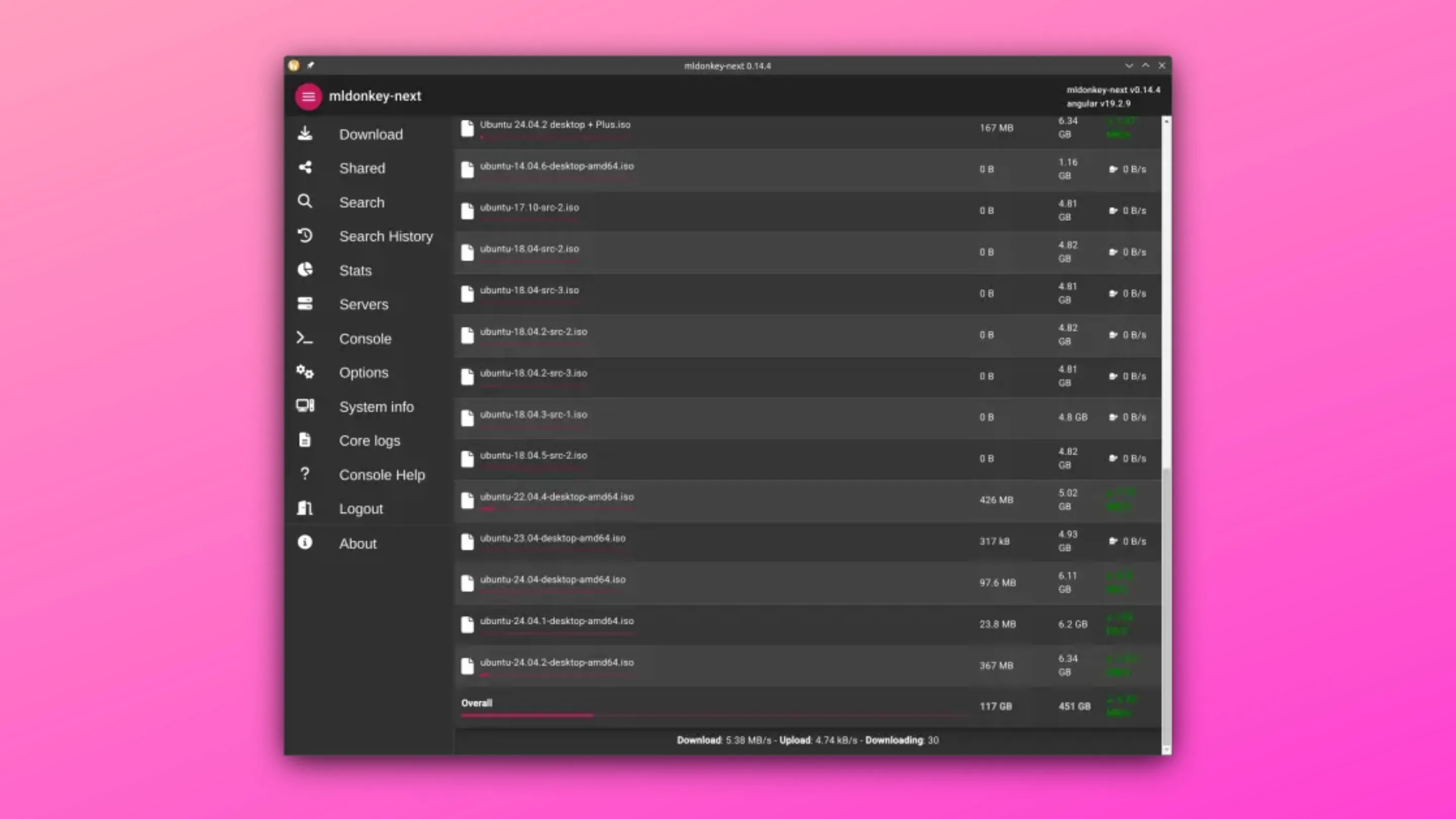Click the Overall 451 GB total size
This screenshot has height=819, width=1456.
(1074, 707)
